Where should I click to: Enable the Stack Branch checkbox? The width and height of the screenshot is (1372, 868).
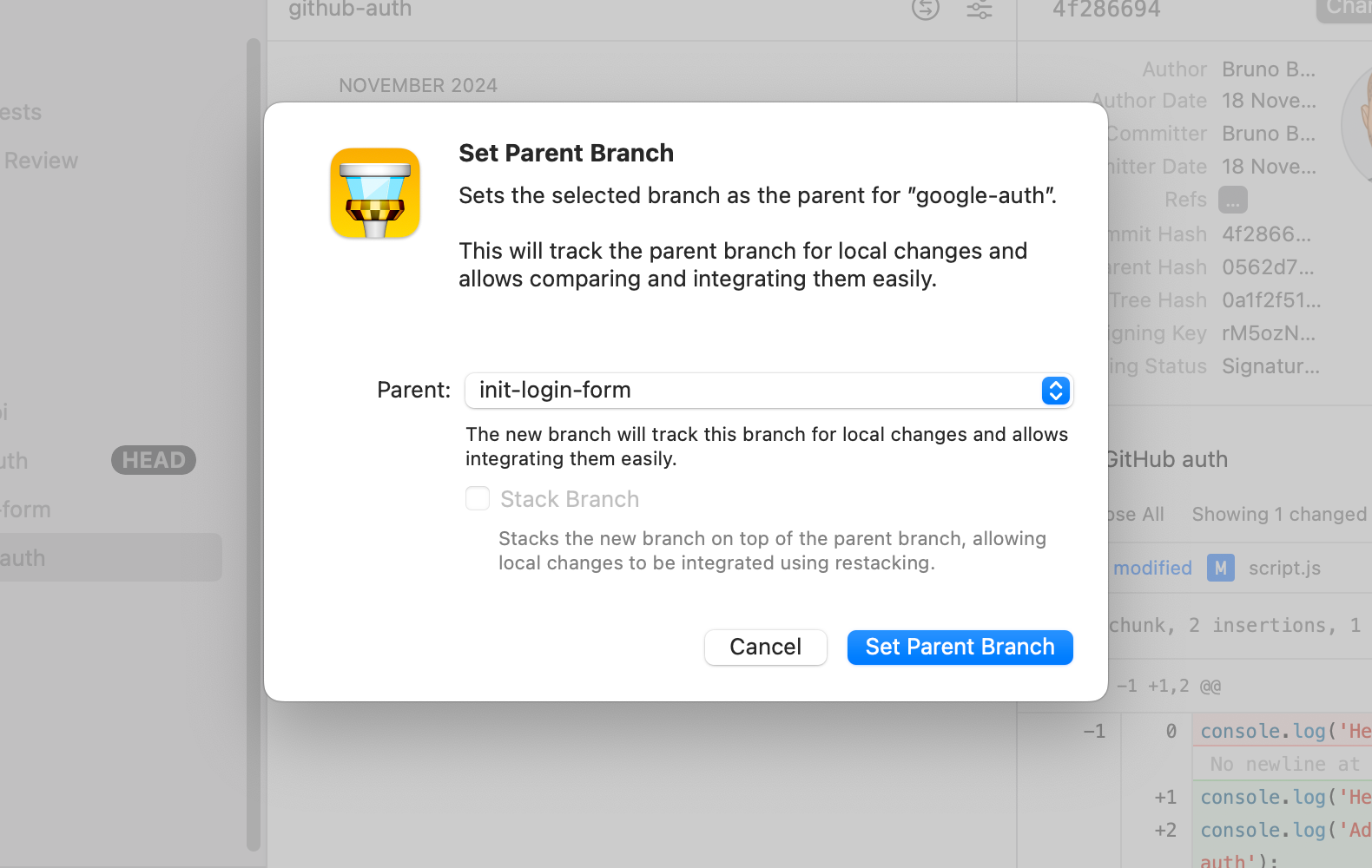point(478,498)
